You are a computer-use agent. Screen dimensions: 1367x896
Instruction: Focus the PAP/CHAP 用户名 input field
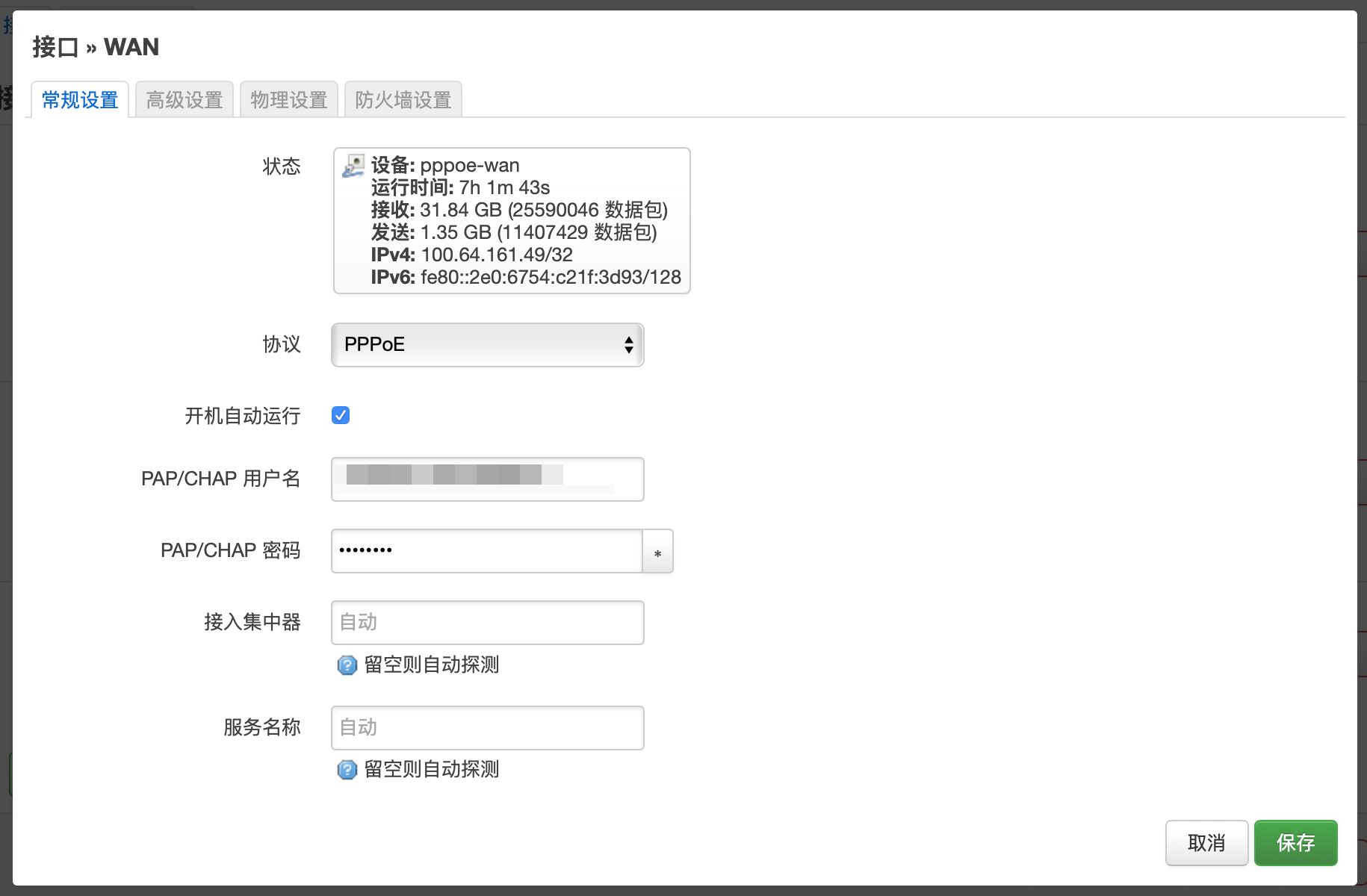click(487, 479)
